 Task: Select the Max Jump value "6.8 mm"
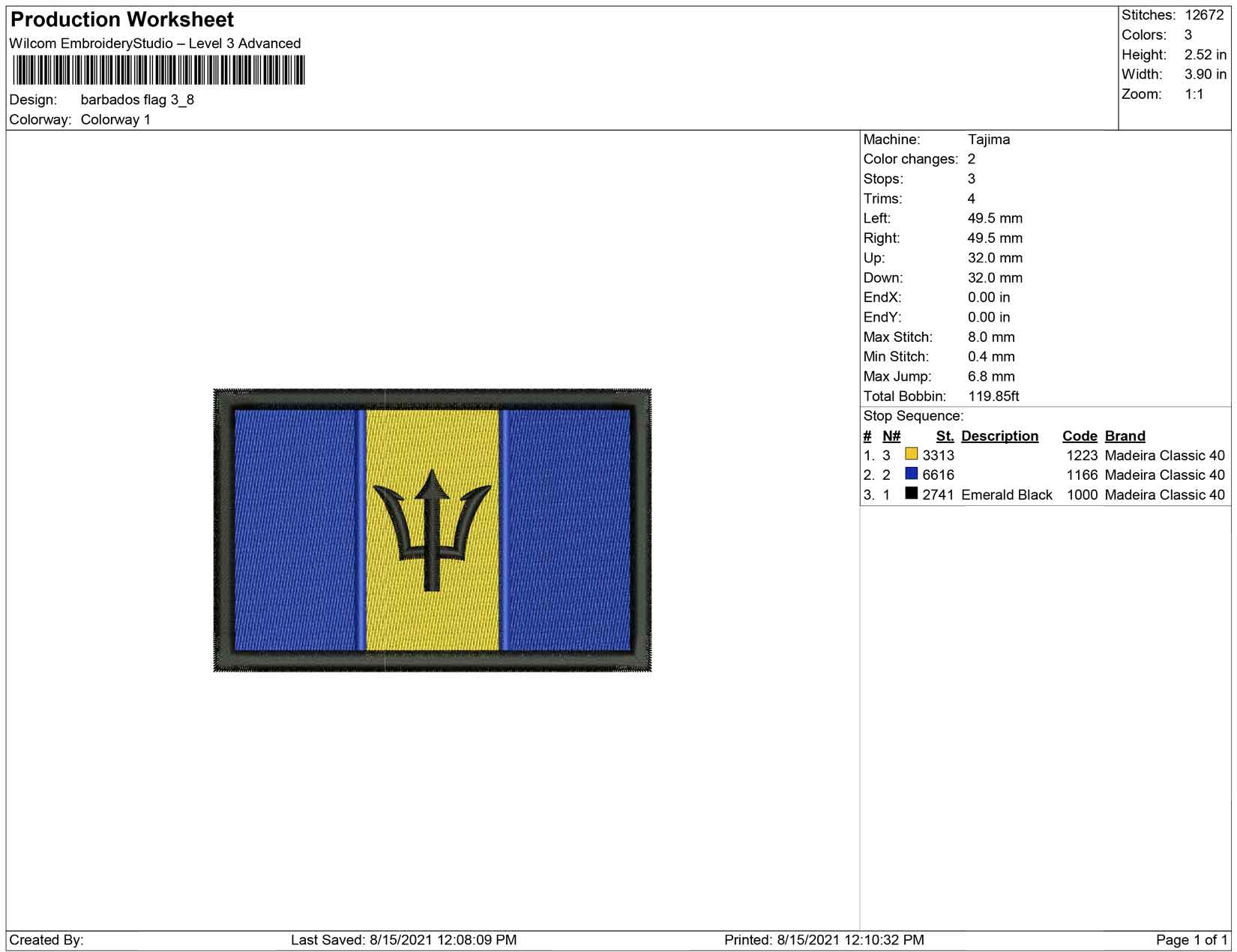[x=991, y=376]
